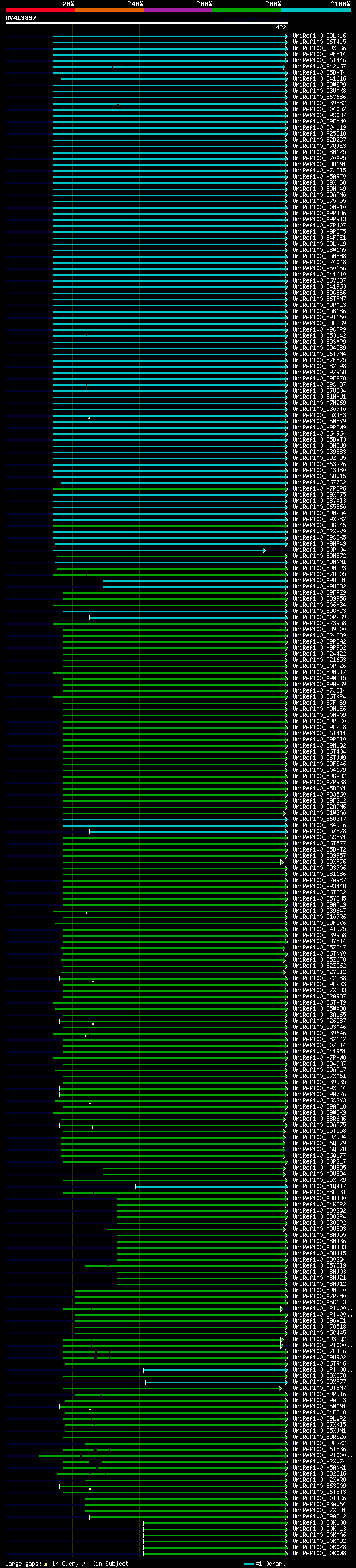Click the red 20% identity legend segment
356x1568 pixels.
tap(39, 10)
